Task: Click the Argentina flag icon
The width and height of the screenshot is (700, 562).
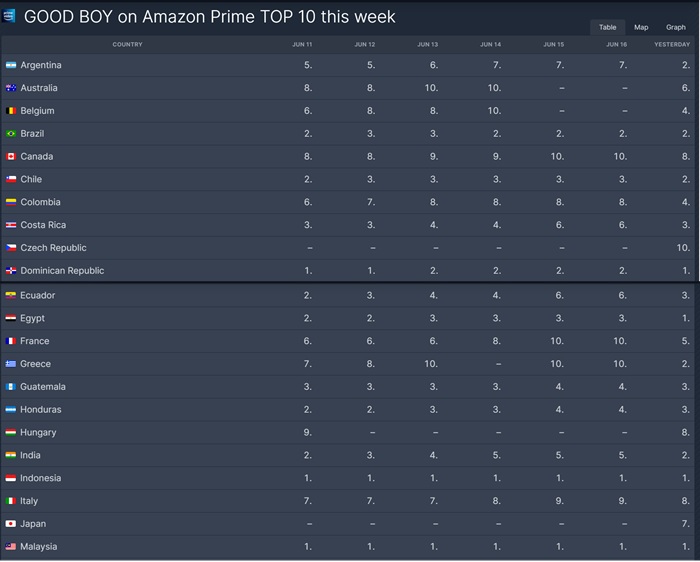Action: tap(11, 65)
